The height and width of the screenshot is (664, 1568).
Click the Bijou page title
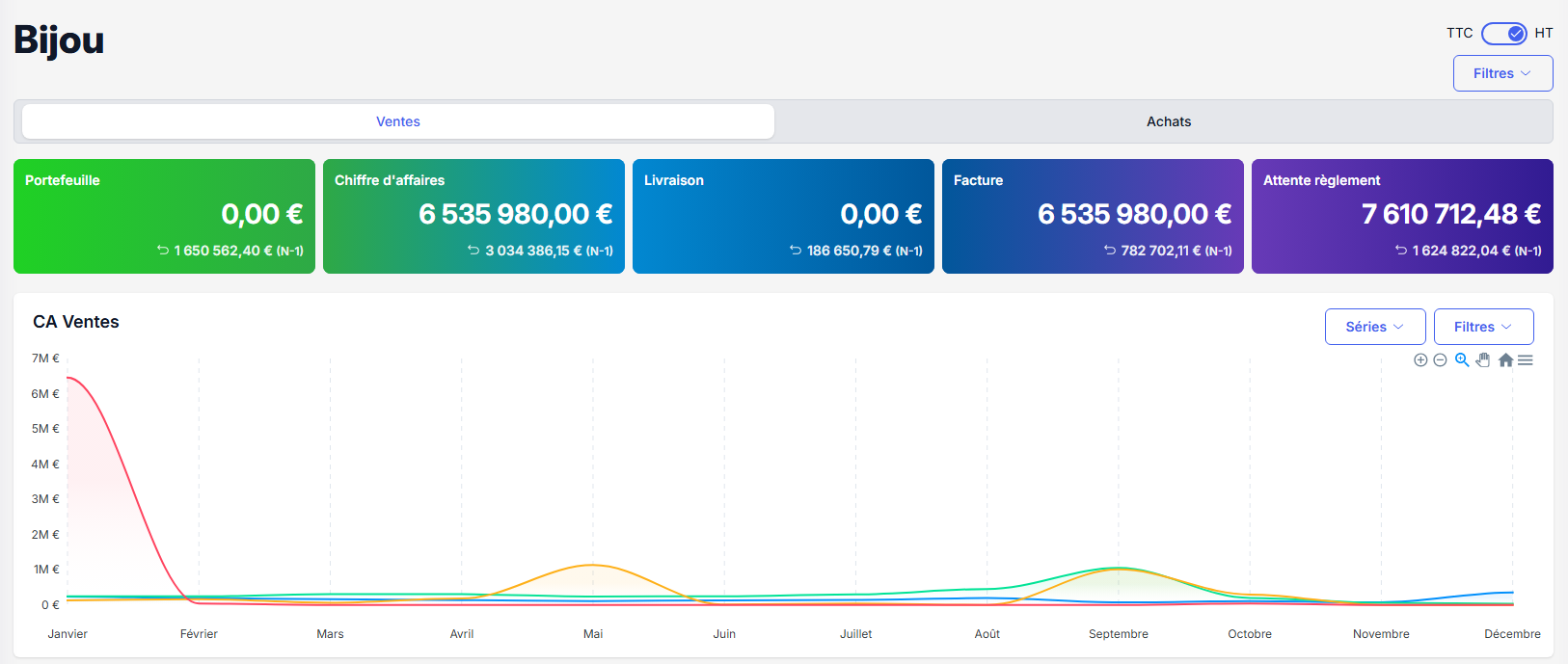pyautogui.click(x=59, y=40)
